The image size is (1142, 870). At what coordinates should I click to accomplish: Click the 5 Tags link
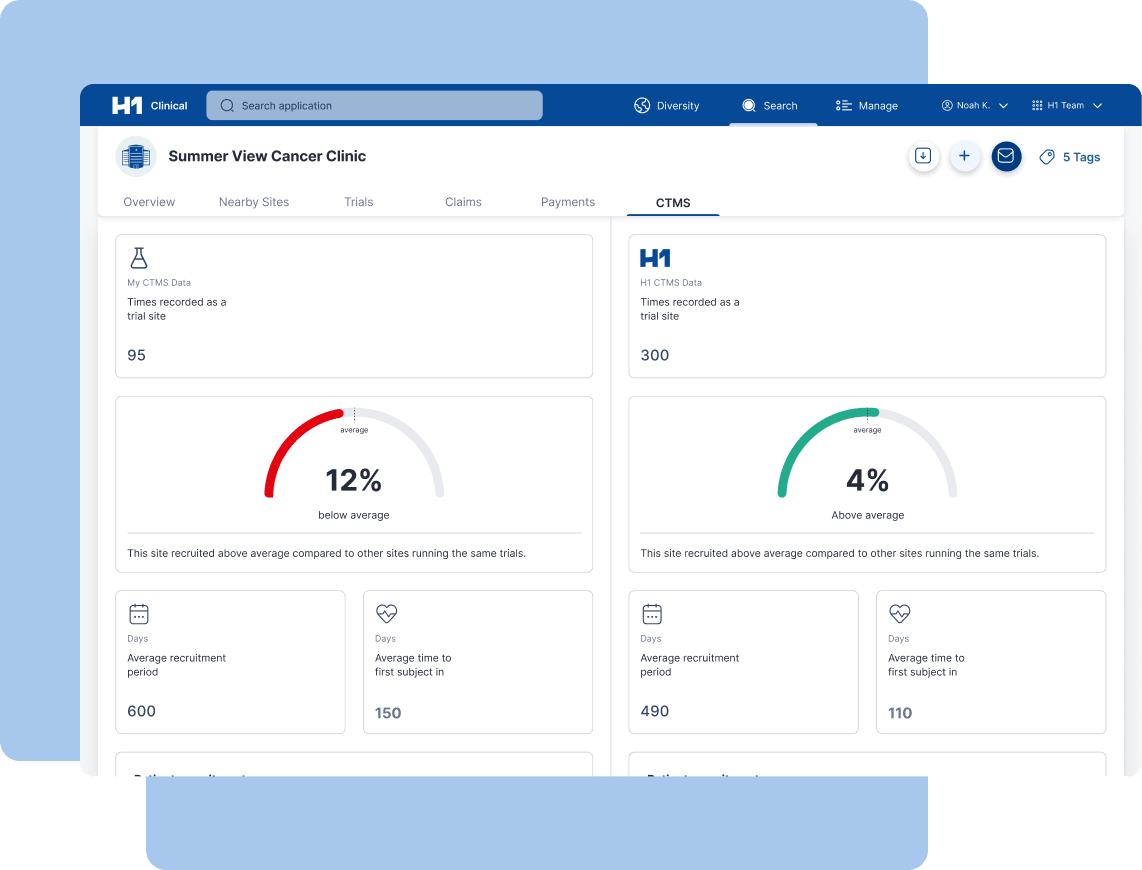pos(1081,157)
